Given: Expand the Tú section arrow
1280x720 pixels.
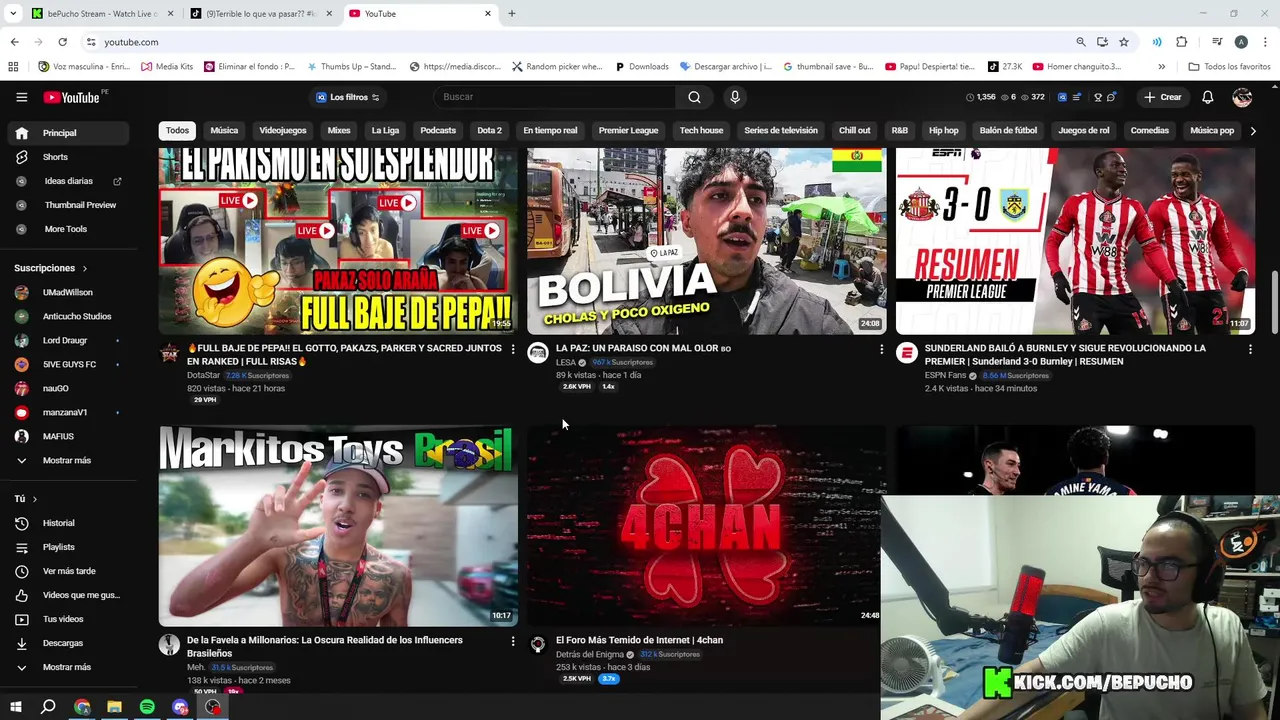Looking at the screenshot, I should 35,498.
